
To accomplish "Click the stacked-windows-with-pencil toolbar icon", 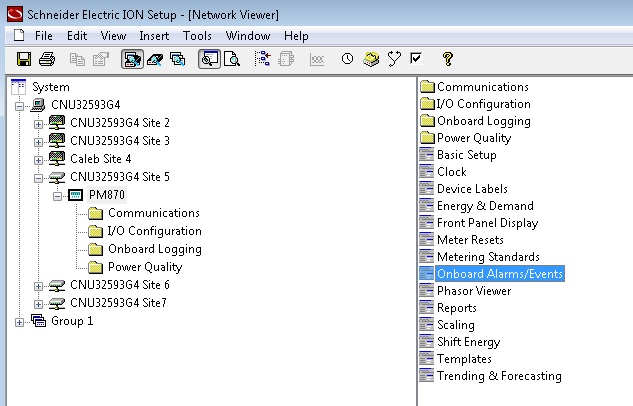I will (178, 59).
